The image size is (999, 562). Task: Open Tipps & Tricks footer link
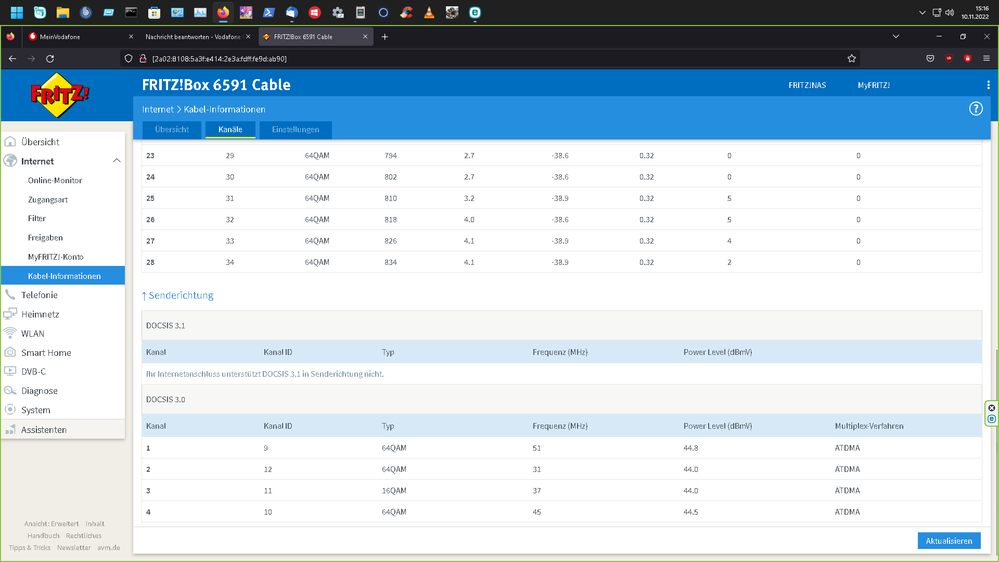click(29, 548)
